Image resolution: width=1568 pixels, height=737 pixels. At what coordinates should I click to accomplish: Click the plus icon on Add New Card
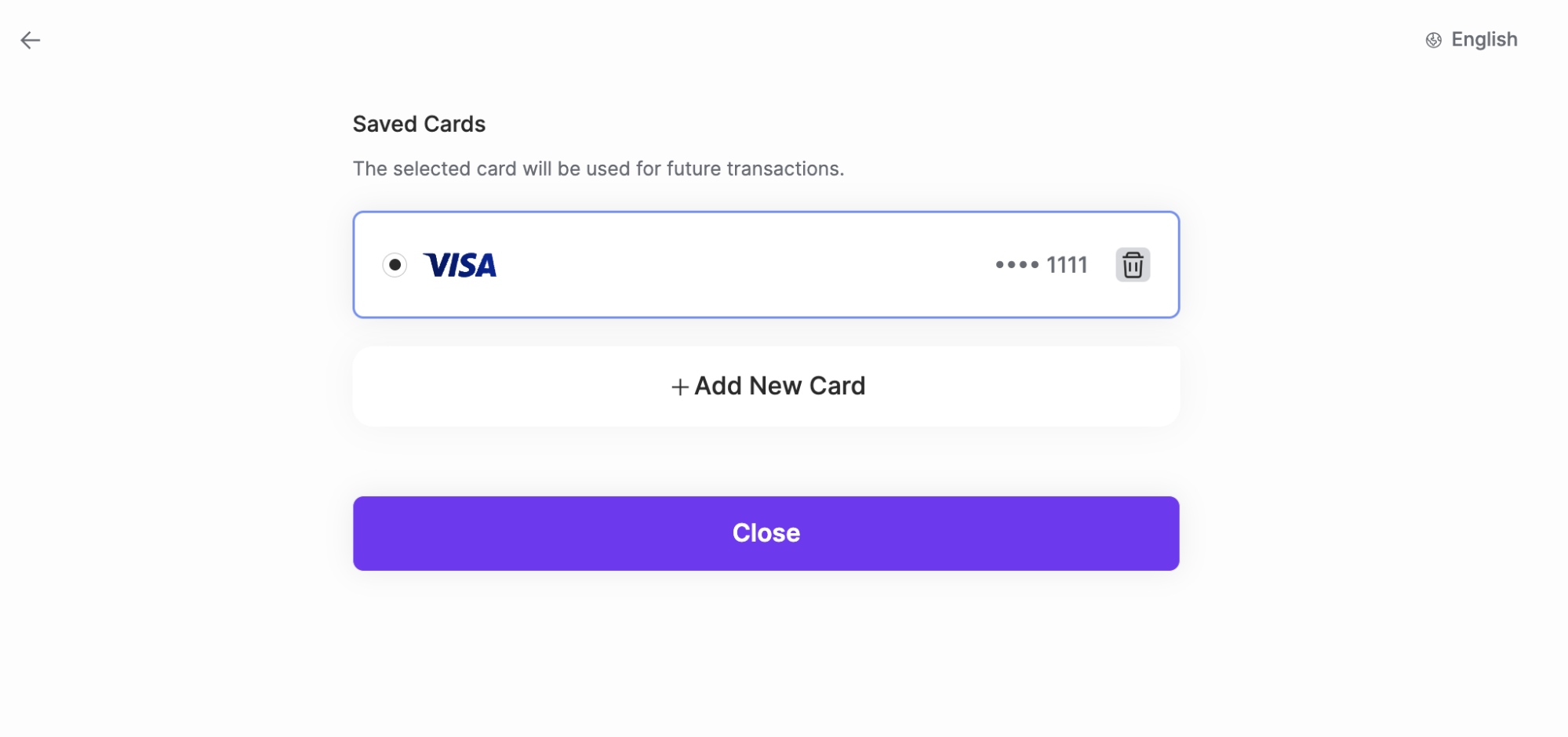(678, 386)
